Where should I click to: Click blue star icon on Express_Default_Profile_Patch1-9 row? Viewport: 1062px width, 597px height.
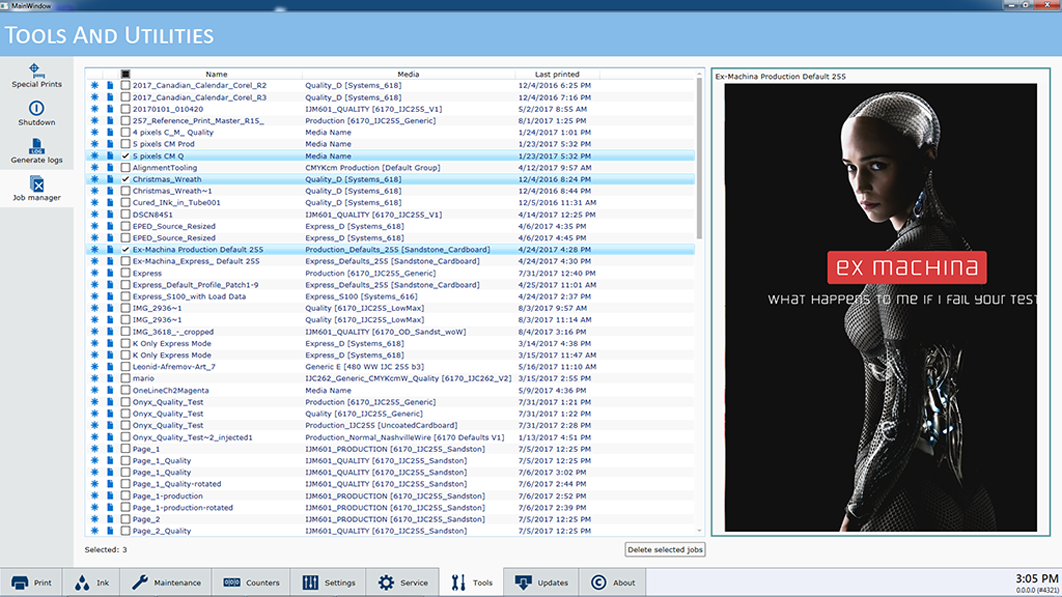tap(94, 285)
